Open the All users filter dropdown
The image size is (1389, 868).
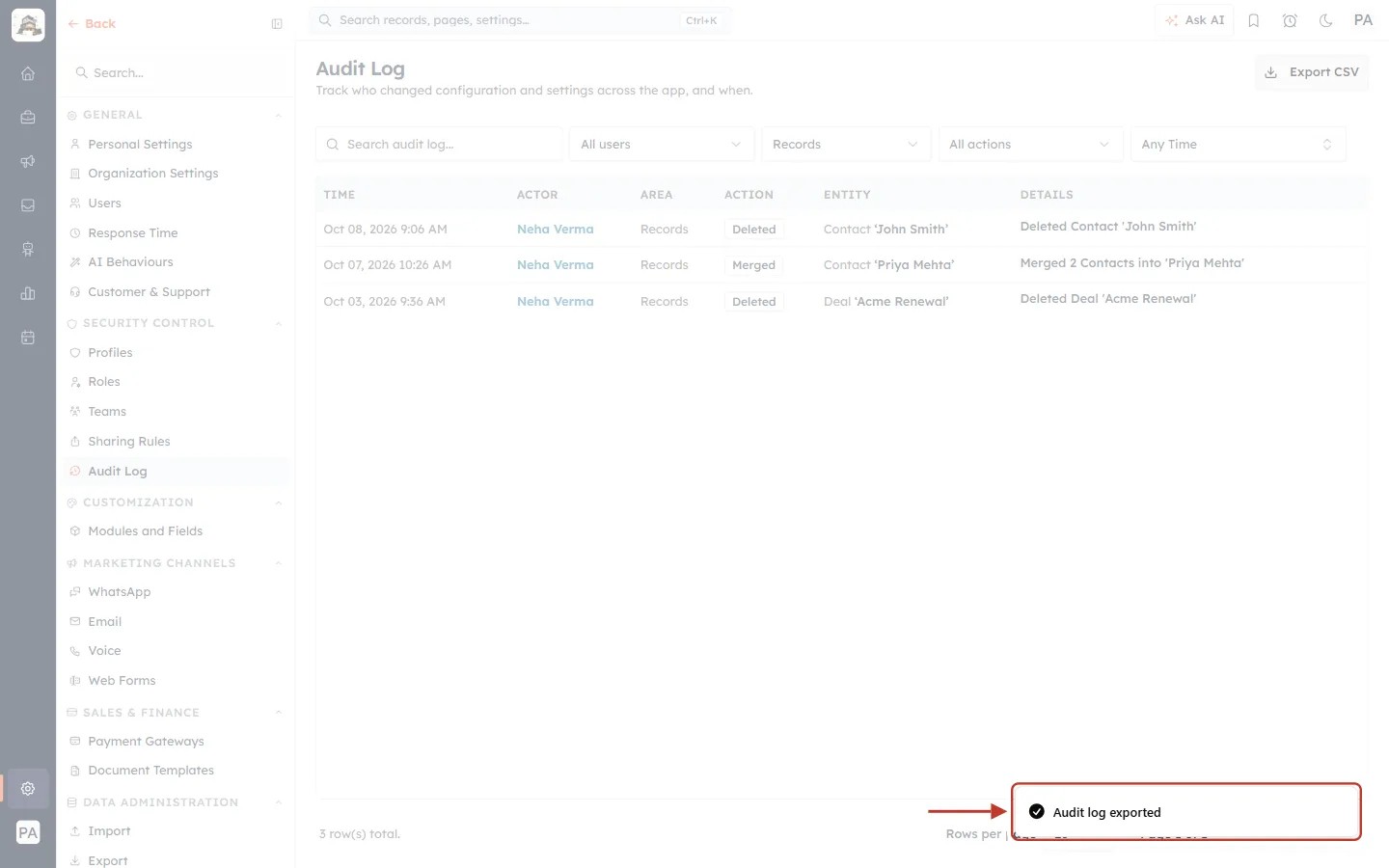coord(661,145)
